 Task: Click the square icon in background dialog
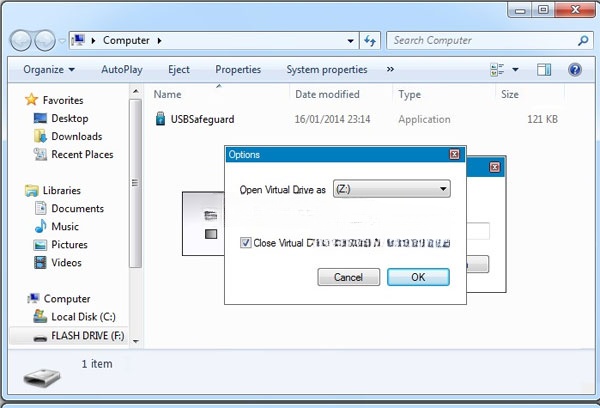click(211, 234)
